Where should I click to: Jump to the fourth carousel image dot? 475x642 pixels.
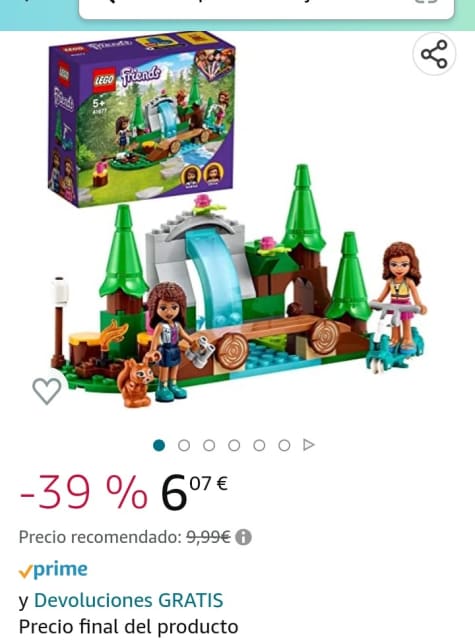(234, 445)
